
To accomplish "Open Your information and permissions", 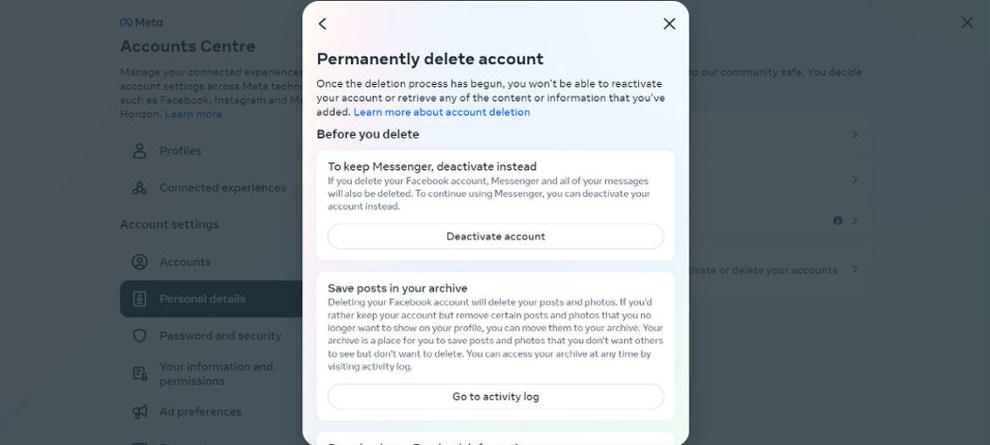I will [216, 373].
